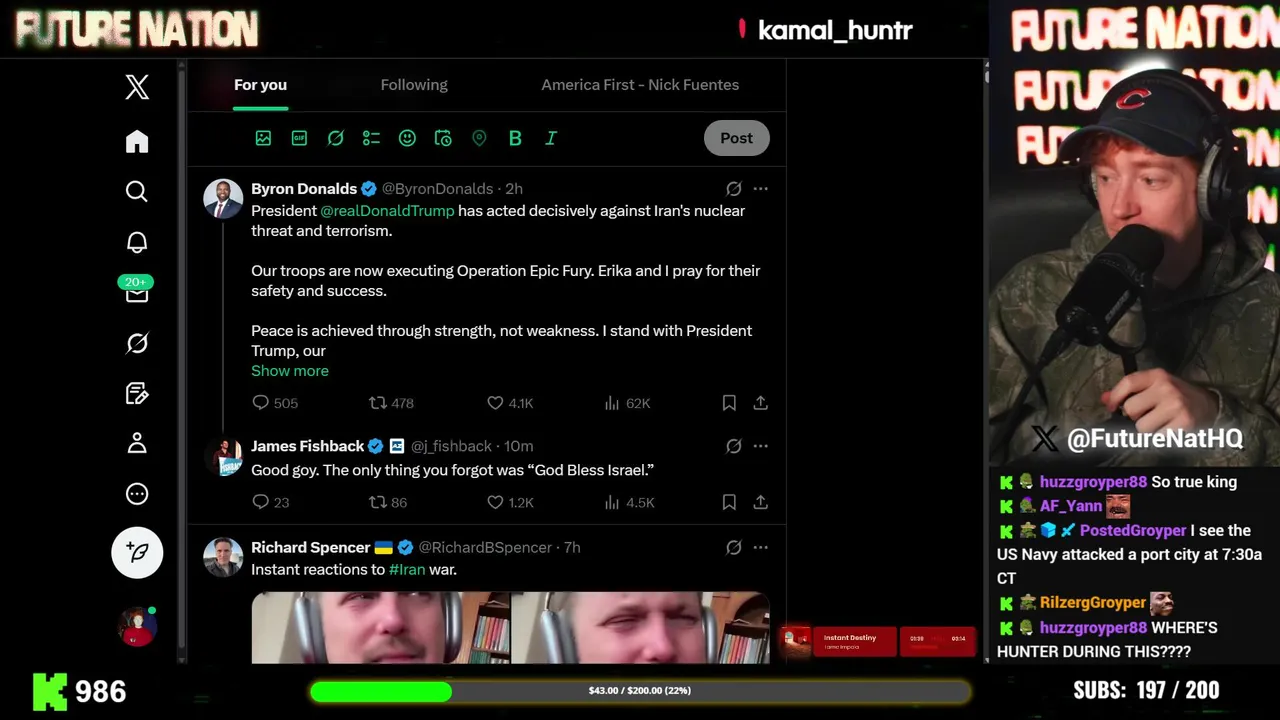Viewport: 1280px width, 720px height.
Task: Bookmark Byron Donalds post
Action: point(729,403)
